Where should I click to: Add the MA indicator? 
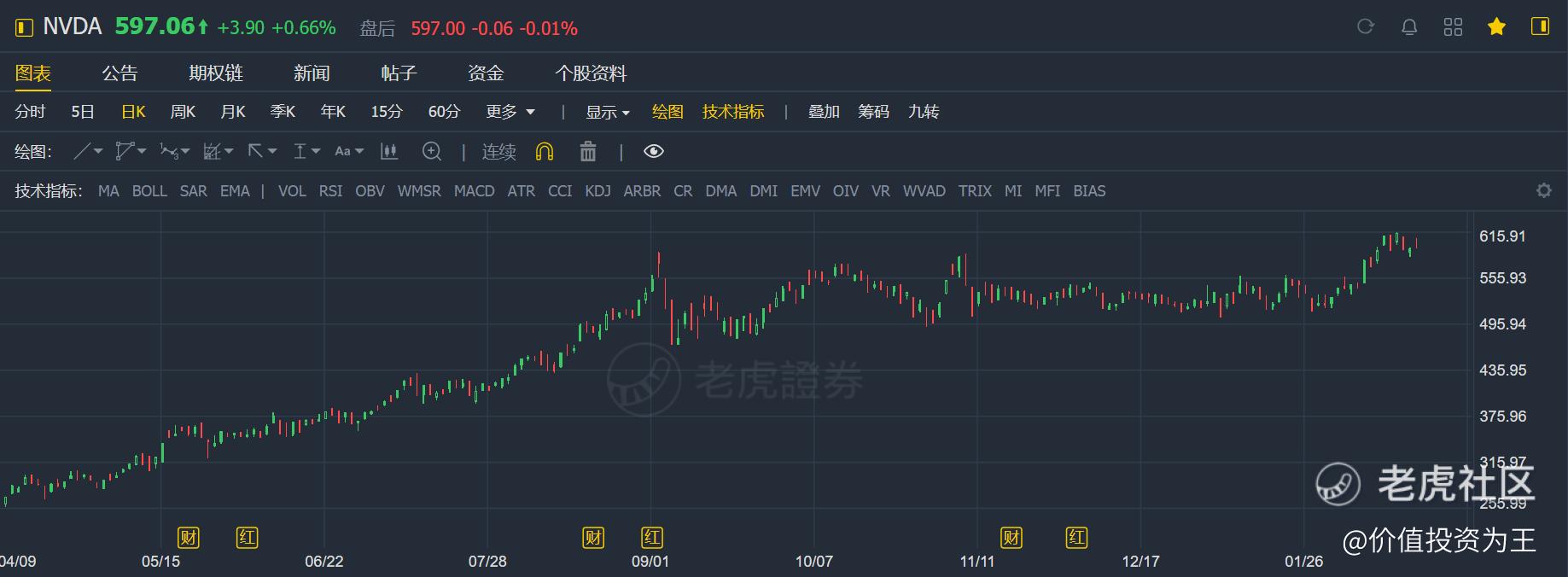(x=108, y=191)
